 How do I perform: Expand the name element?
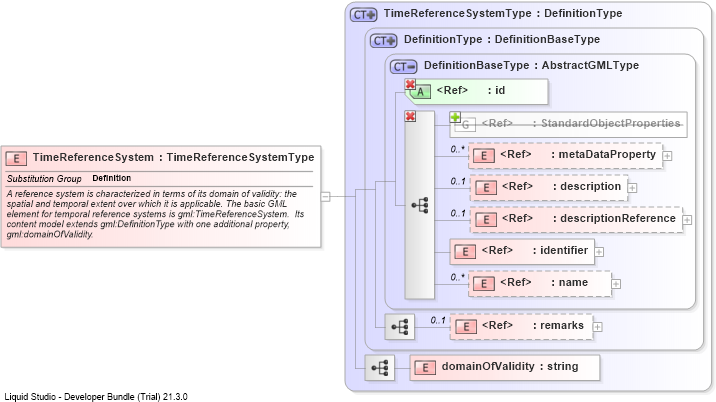click(616, 284)
